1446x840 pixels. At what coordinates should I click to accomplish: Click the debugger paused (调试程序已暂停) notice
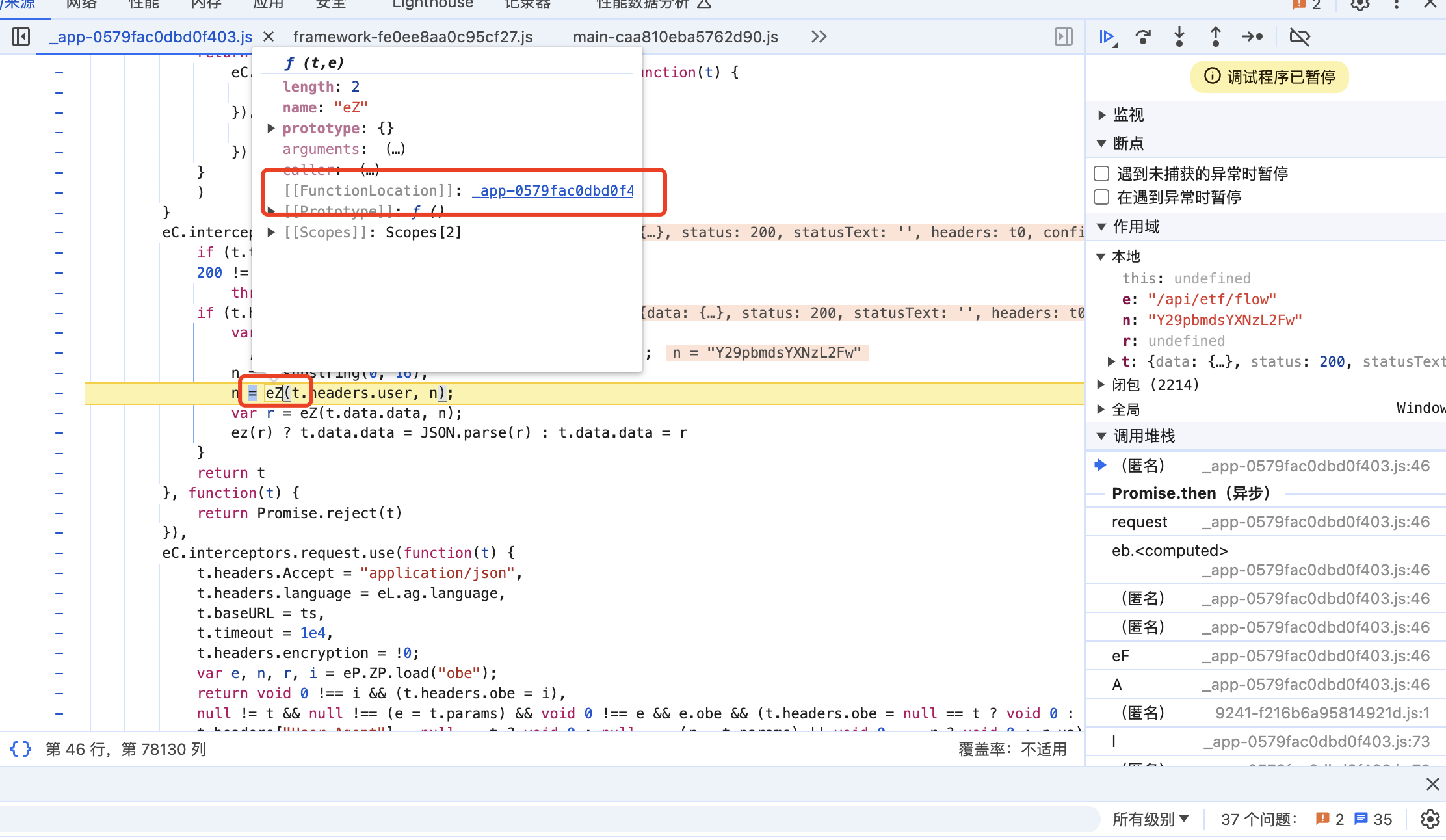point(1270,77)
